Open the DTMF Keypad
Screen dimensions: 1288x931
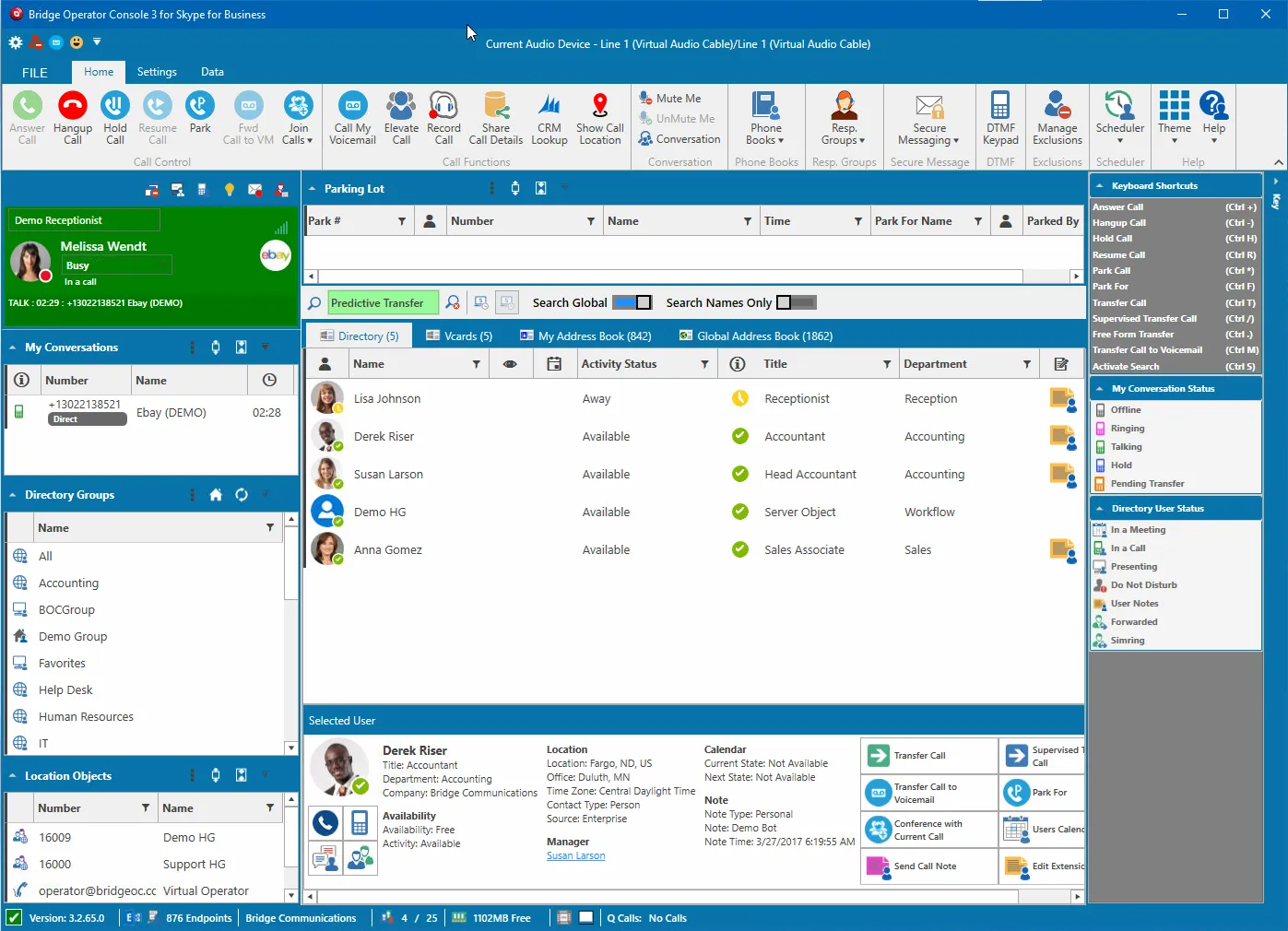point(1000,107)
